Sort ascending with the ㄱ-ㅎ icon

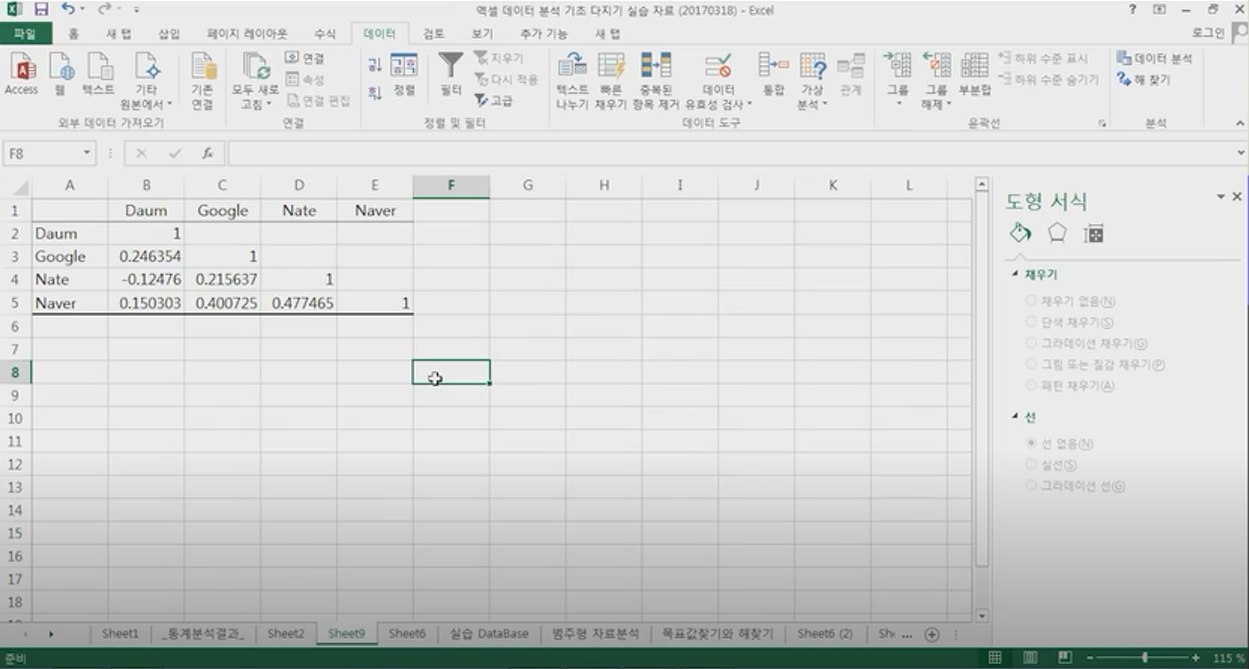coord(375,66)
